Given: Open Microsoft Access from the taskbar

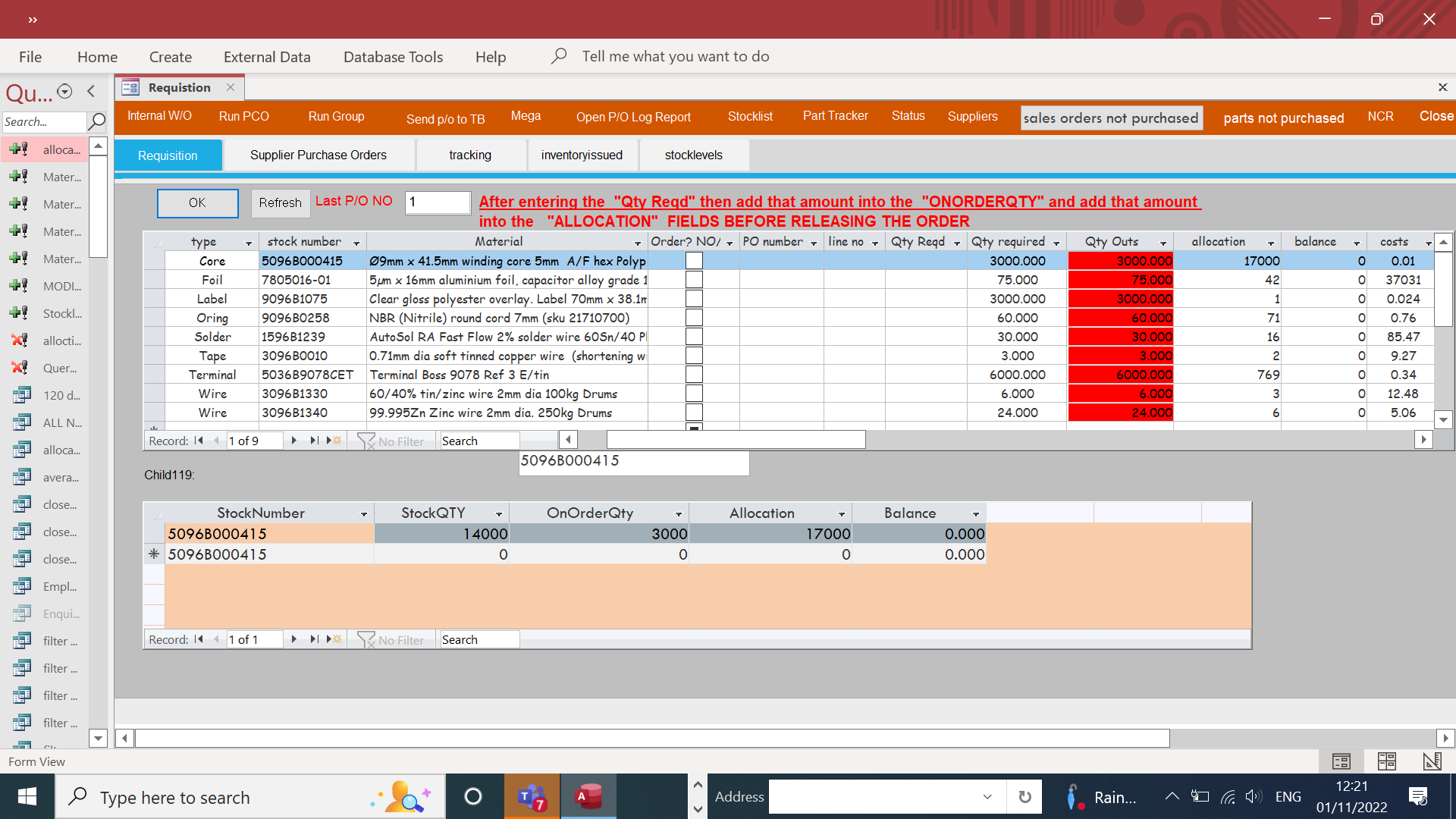Looking at the screenshot, I should click(588, 796).
